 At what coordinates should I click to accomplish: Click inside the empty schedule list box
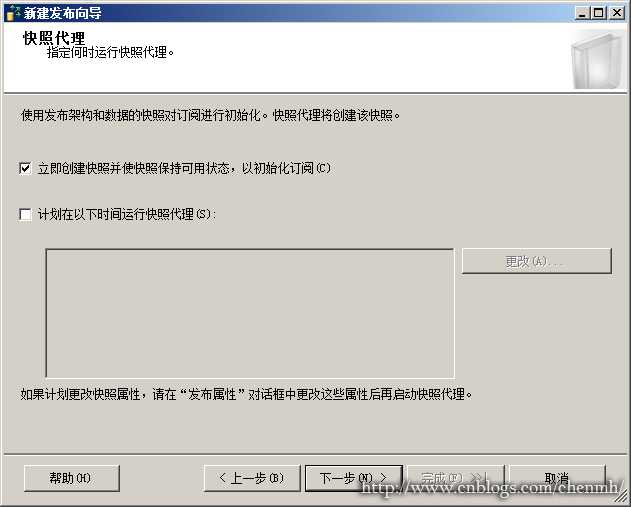[x=250, y=313]
